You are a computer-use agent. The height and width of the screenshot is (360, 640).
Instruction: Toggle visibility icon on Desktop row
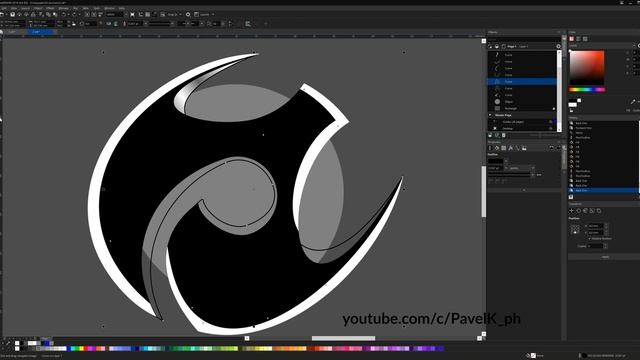(550, 128)
